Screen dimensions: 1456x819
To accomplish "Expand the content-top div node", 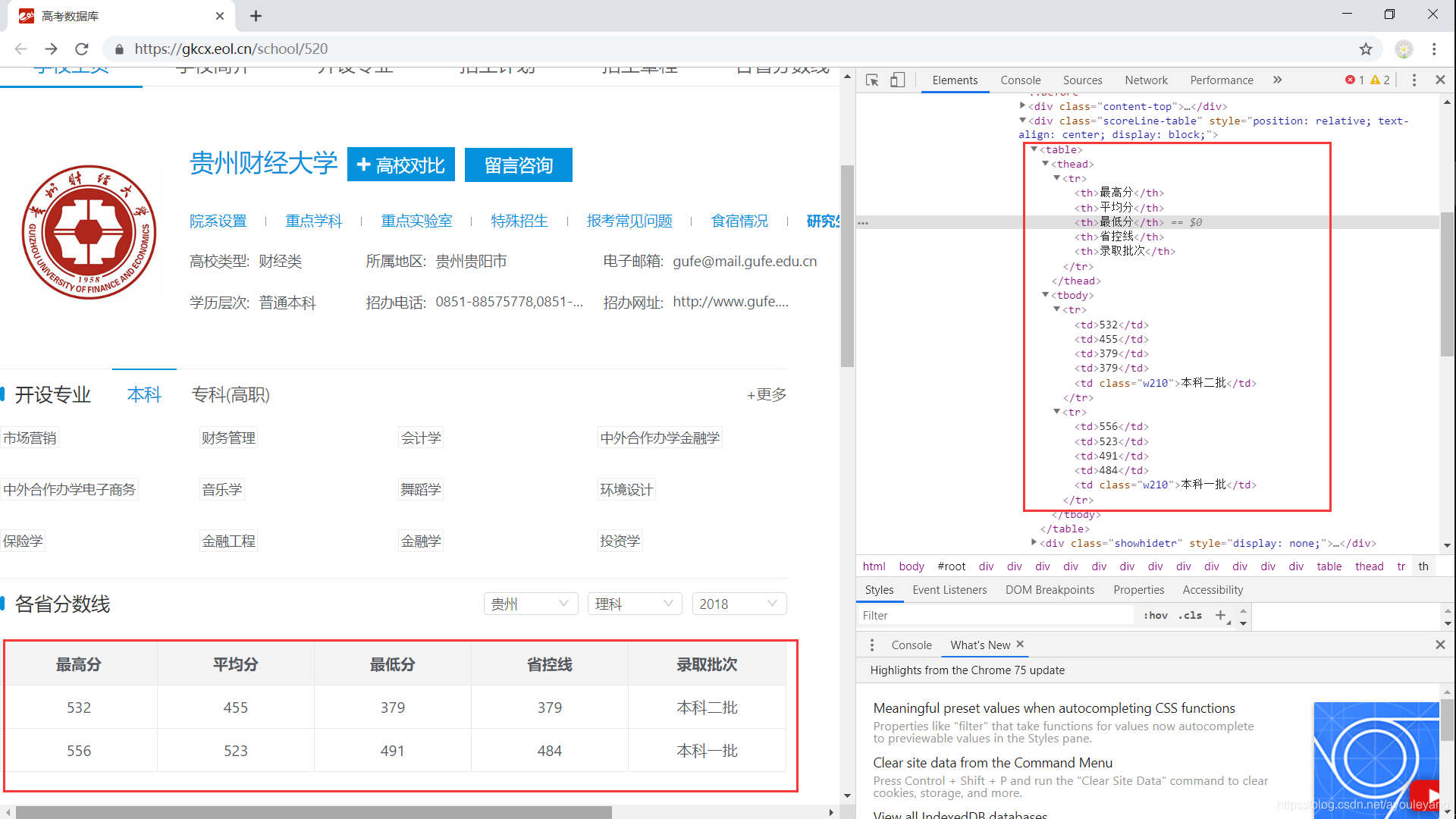I will (x=1022, y=106).
